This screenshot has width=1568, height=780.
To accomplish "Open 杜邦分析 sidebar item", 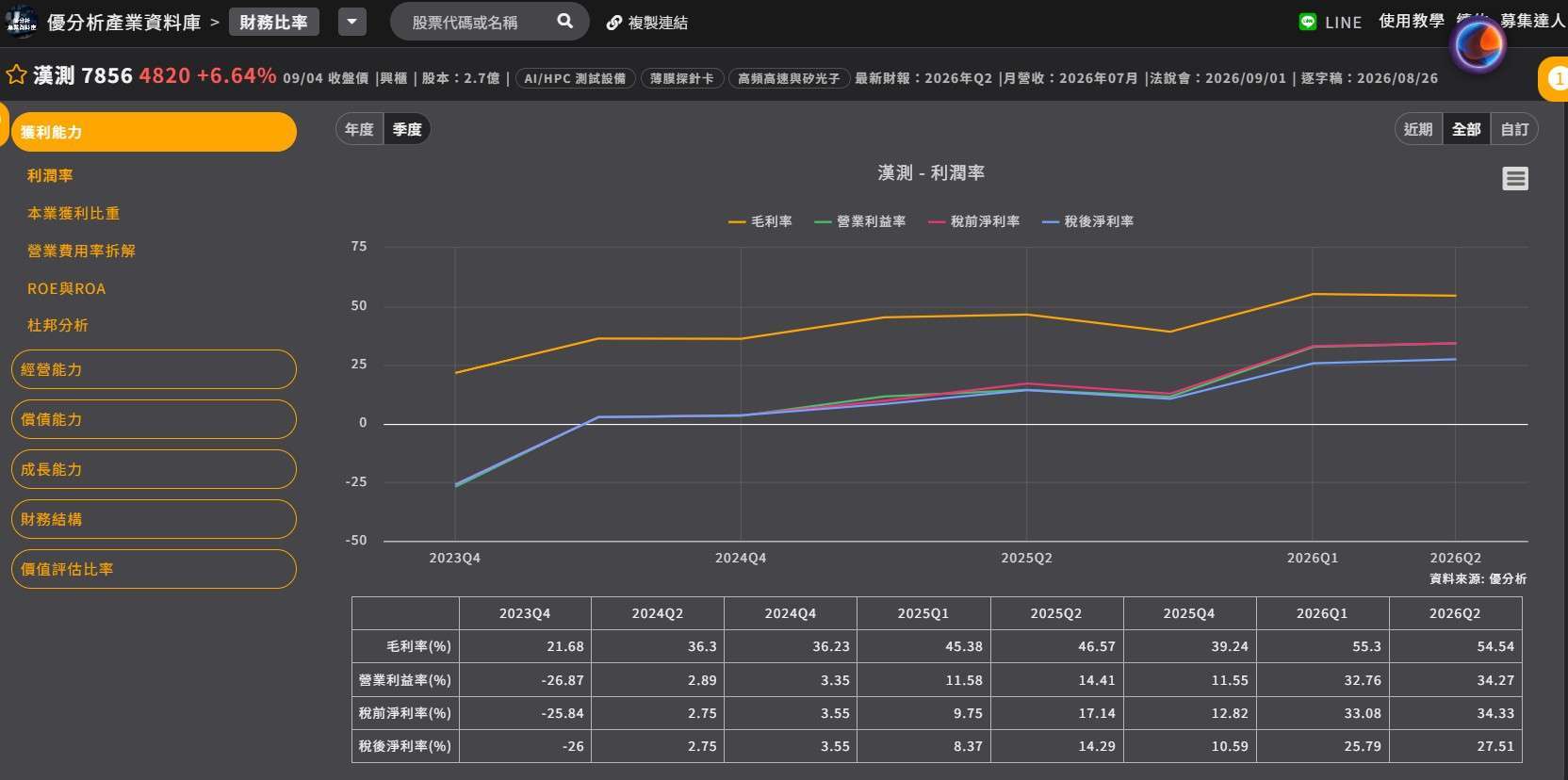I will tap(57, 325).
